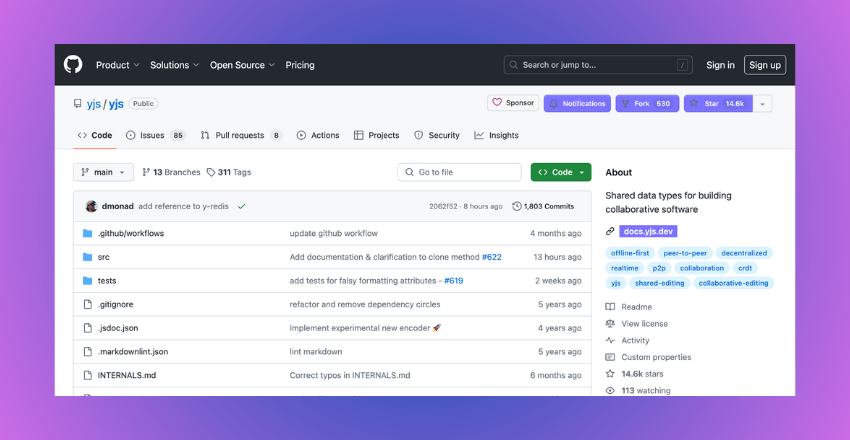Screen dimensions: 850x440
Task: Fork the repository with Fork 530
Action: [647, 103]
